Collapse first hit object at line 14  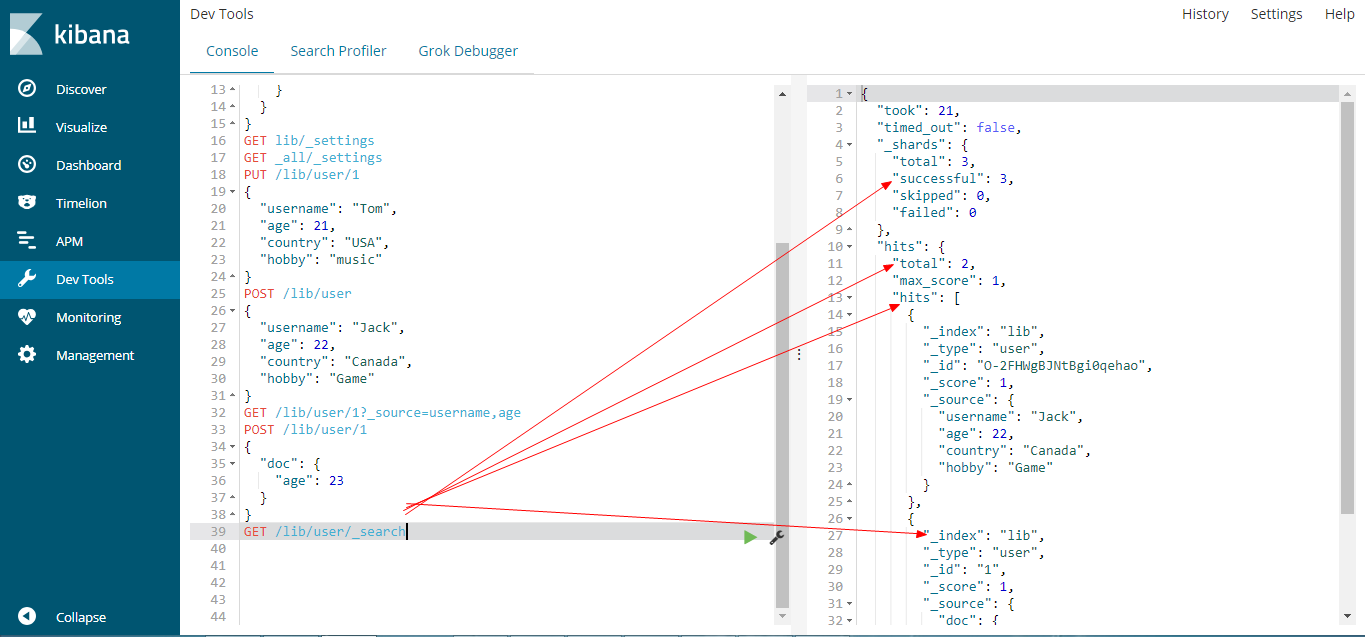pos(850,314)
